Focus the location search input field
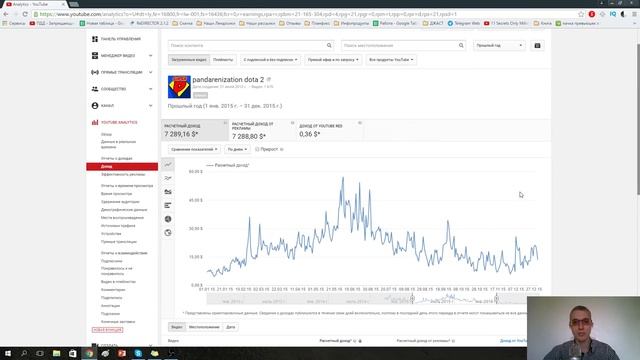 coord(399,45)
